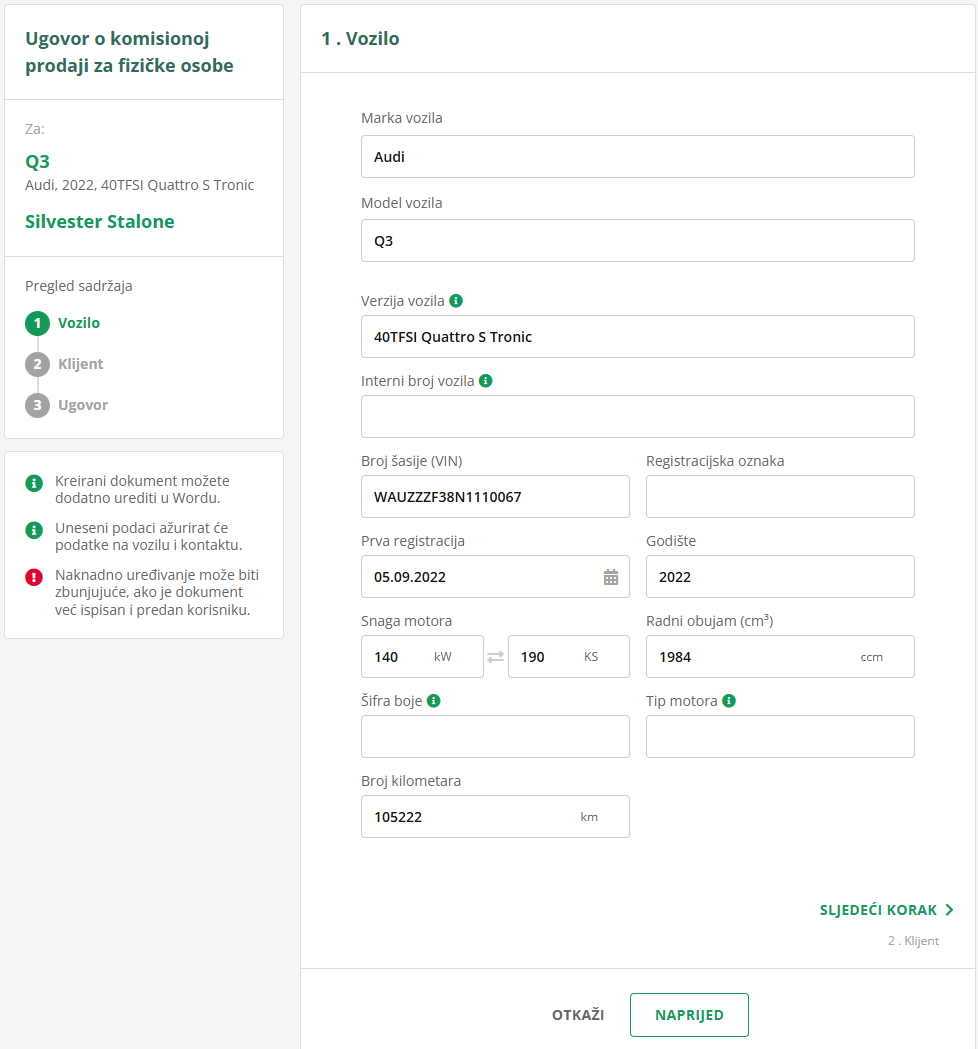This screenshot has width=978, height=1049.
Task: Click info icon beside Interni broj vozila
Action: coord(485,380)
